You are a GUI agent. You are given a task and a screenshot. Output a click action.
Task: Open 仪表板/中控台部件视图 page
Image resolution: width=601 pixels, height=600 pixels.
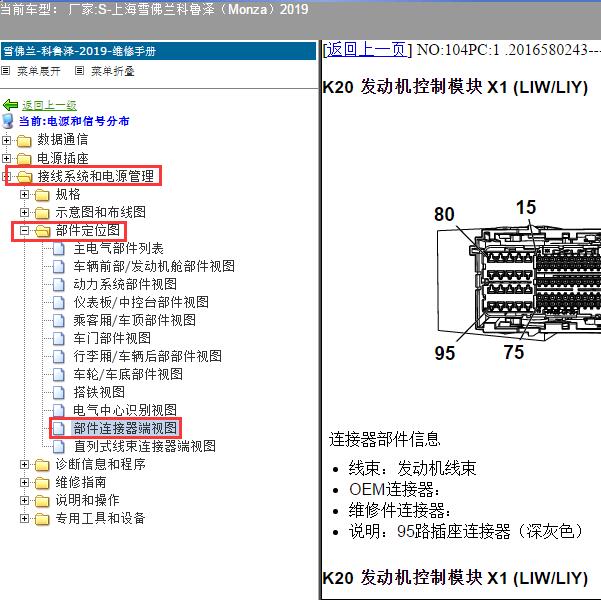[x=141, y=302]
